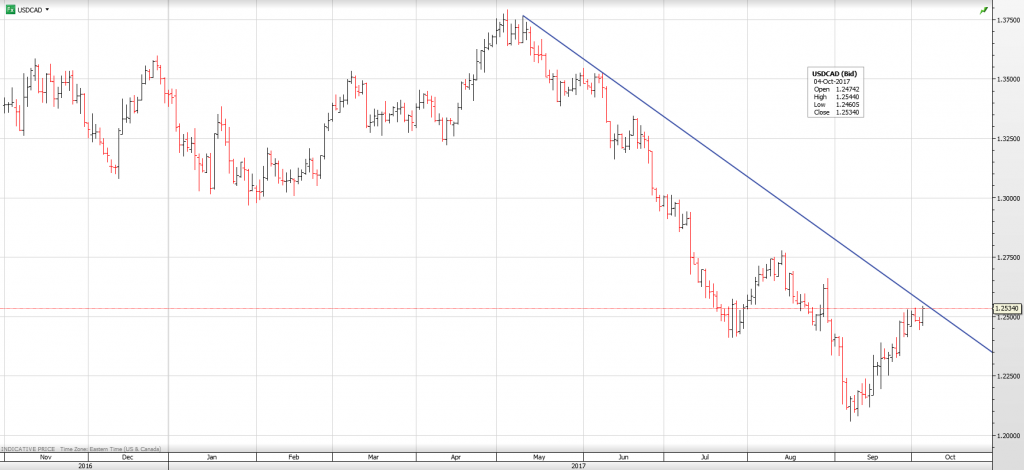Image resolution: width=1024 pixels, height=470 pixels.
Task: Open the USDCAD symbol dropdown arrow
Action: point(47,8)
